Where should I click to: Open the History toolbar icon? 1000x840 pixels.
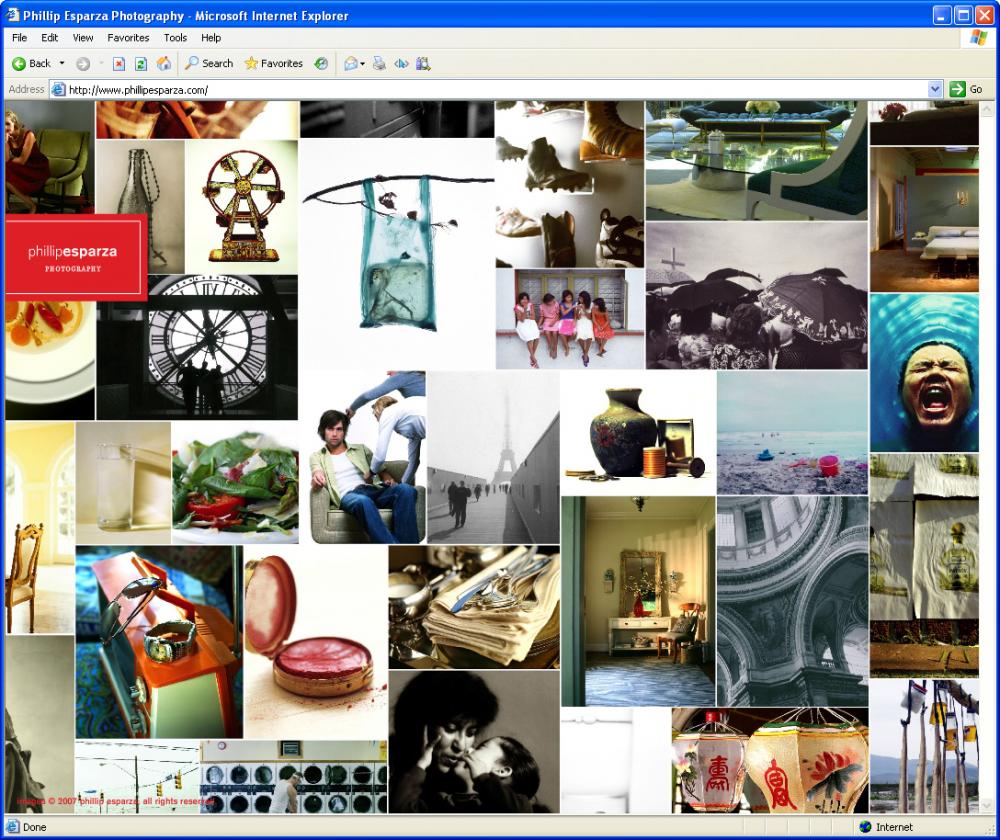321,63
